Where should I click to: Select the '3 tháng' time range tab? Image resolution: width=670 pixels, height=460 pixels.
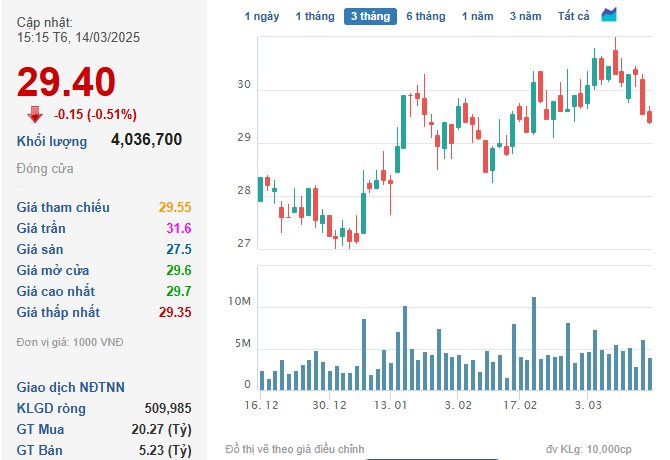tap(370, 16)
